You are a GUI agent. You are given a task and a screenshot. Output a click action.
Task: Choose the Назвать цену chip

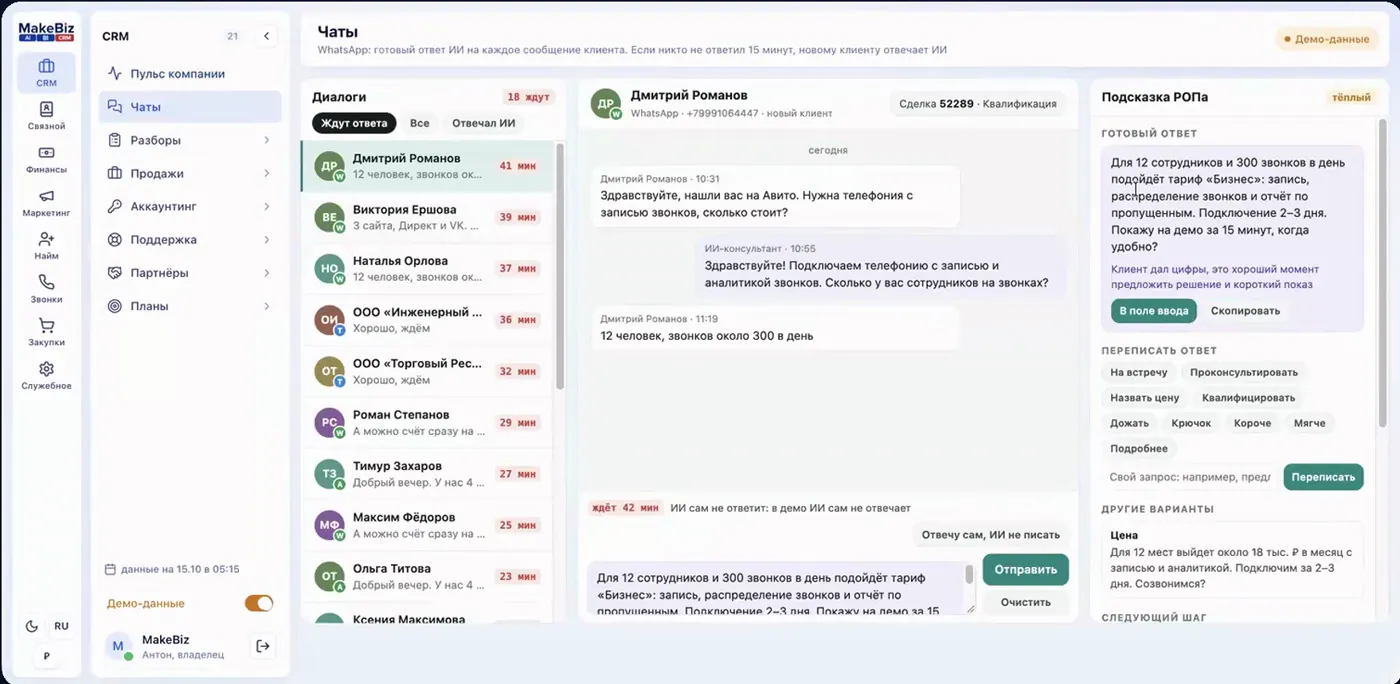[x=1145, y=398]
